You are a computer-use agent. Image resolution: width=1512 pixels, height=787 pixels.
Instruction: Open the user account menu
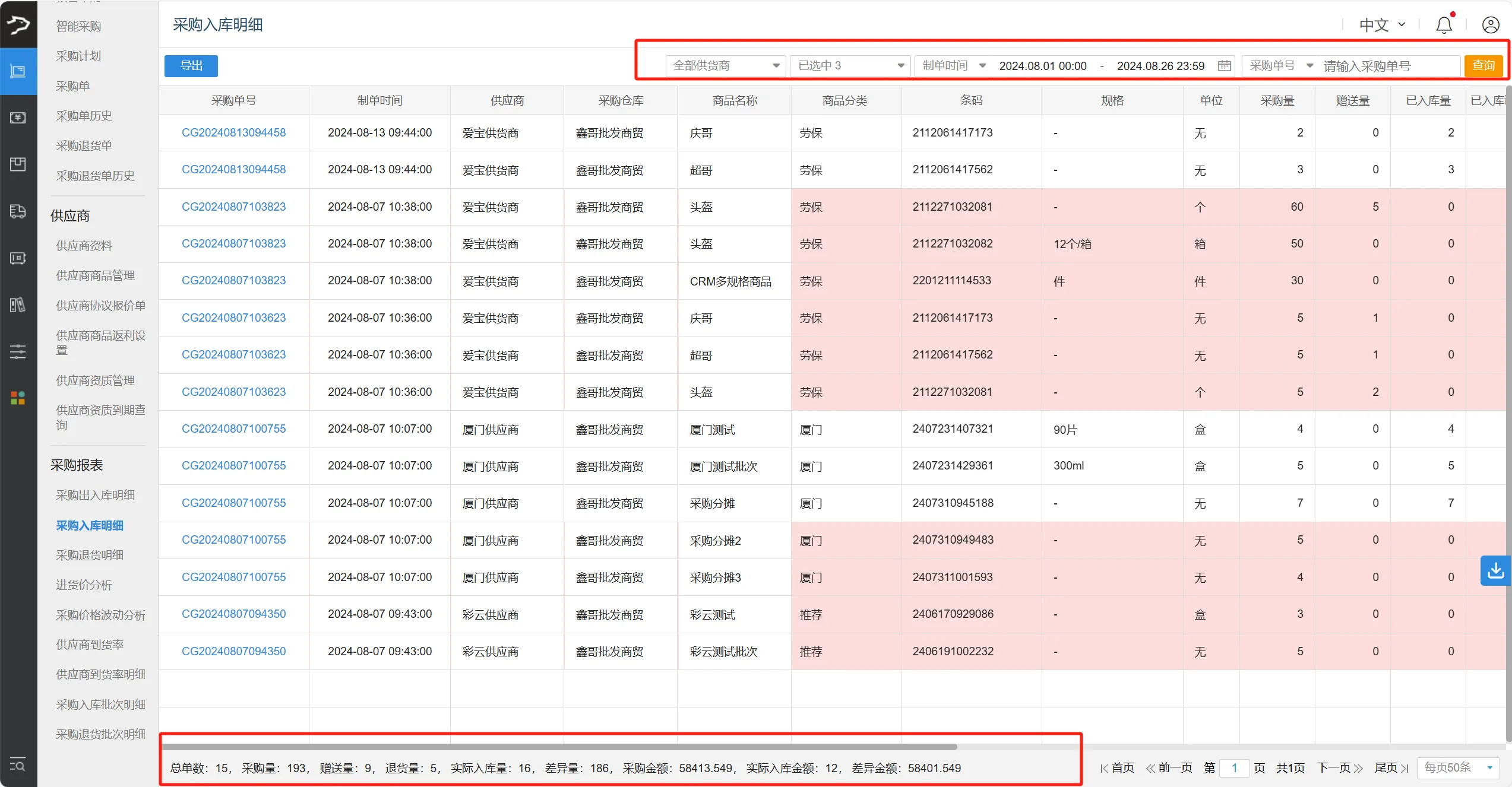[1491, 24]
